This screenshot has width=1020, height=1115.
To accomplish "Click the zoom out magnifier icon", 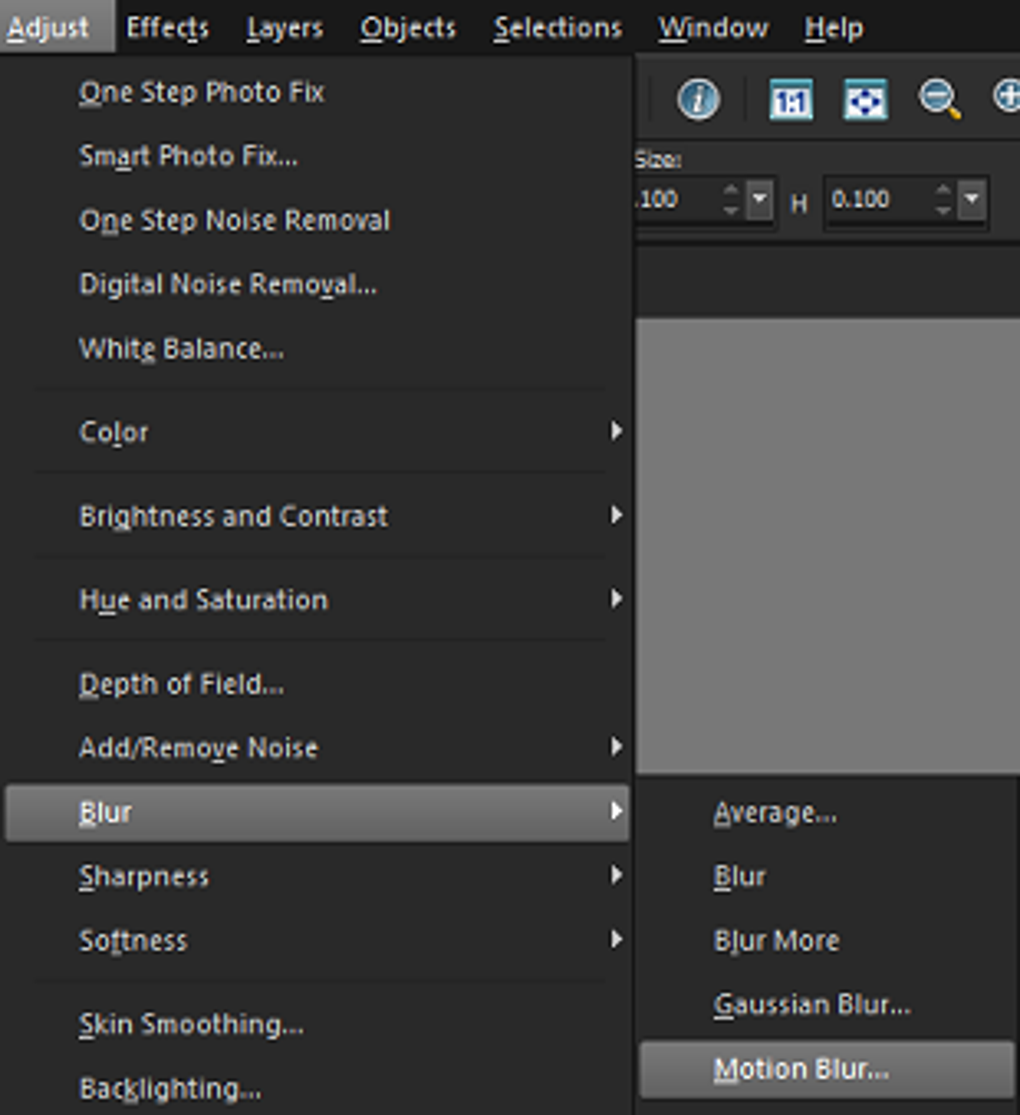I will pos(939,100).
